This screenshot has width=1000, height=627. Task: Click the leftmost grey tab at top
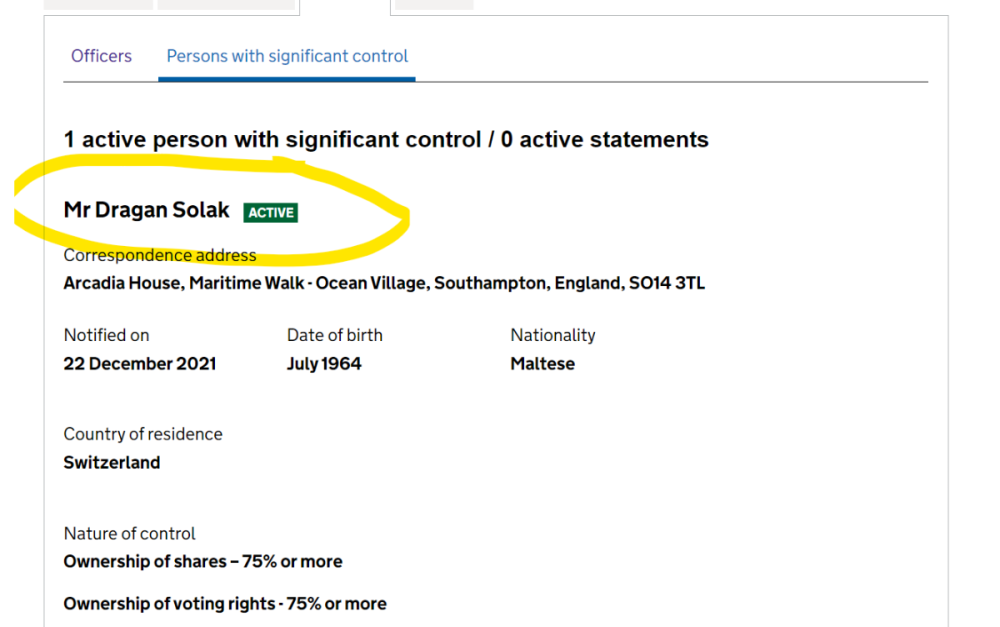pos(98,4)
